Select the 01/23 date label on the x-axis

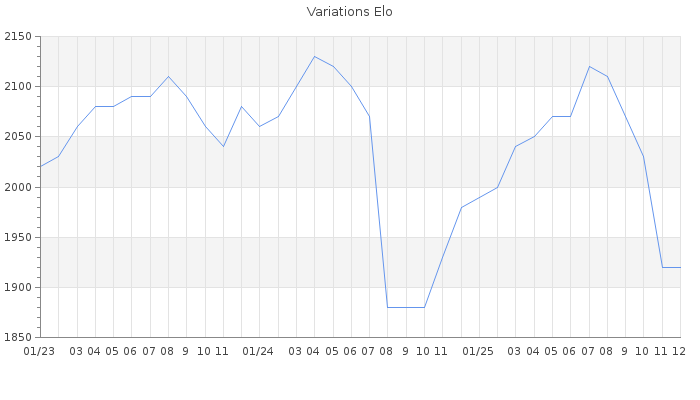39,351
